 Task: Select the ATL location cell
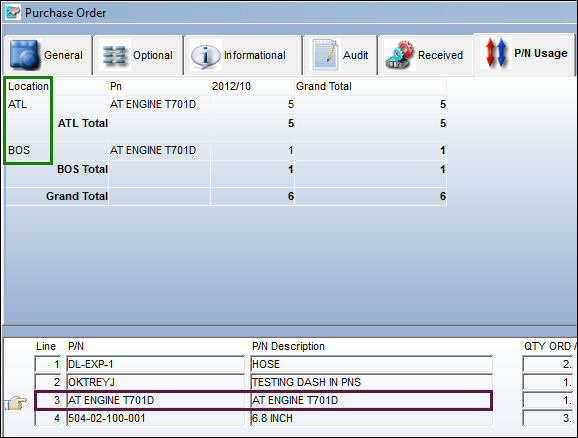[x=17, y=104]
